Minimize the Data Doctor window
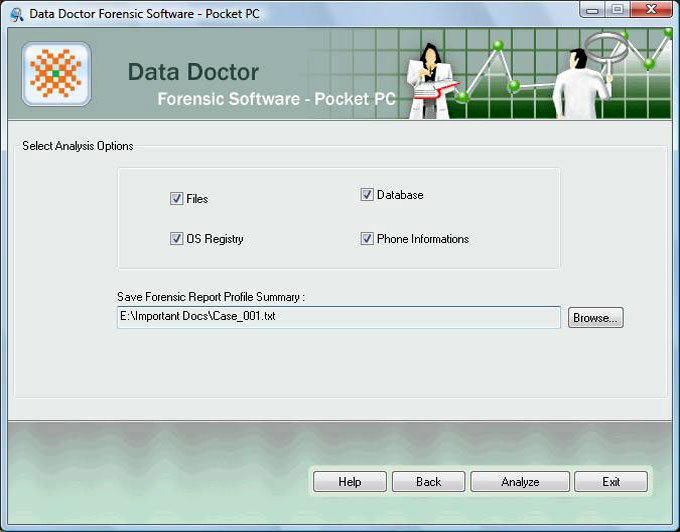Viewport: 680px width, 532px height. click(593, 11)
